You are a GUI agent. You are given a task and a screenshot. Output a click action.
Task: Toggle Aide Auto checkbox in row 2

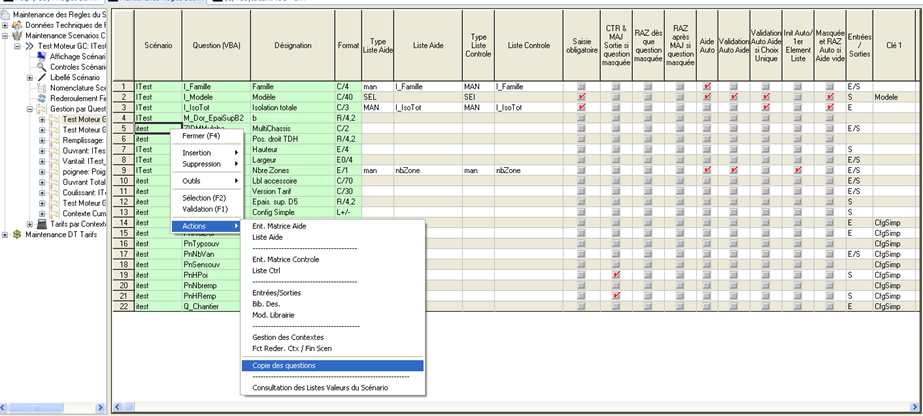click(x=706, y=97)
